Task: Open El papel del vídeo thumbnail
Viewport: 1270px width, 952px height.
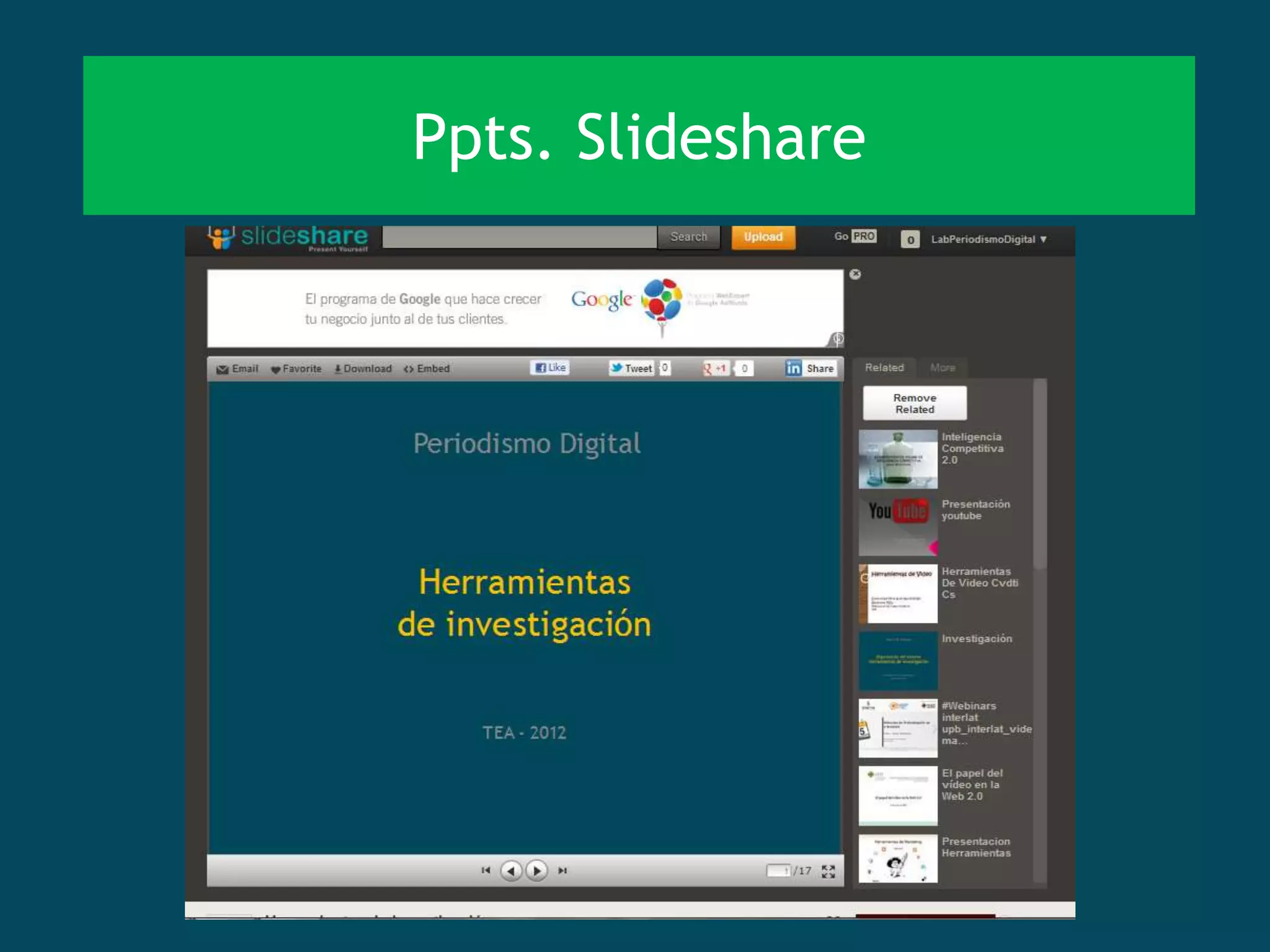Action: 898,796
